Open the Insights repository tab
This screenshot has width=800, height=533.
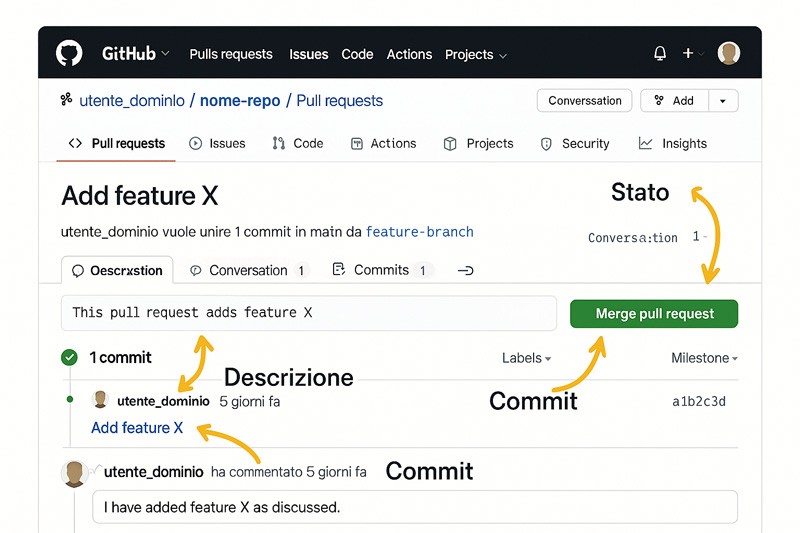(x=672, y=144)
